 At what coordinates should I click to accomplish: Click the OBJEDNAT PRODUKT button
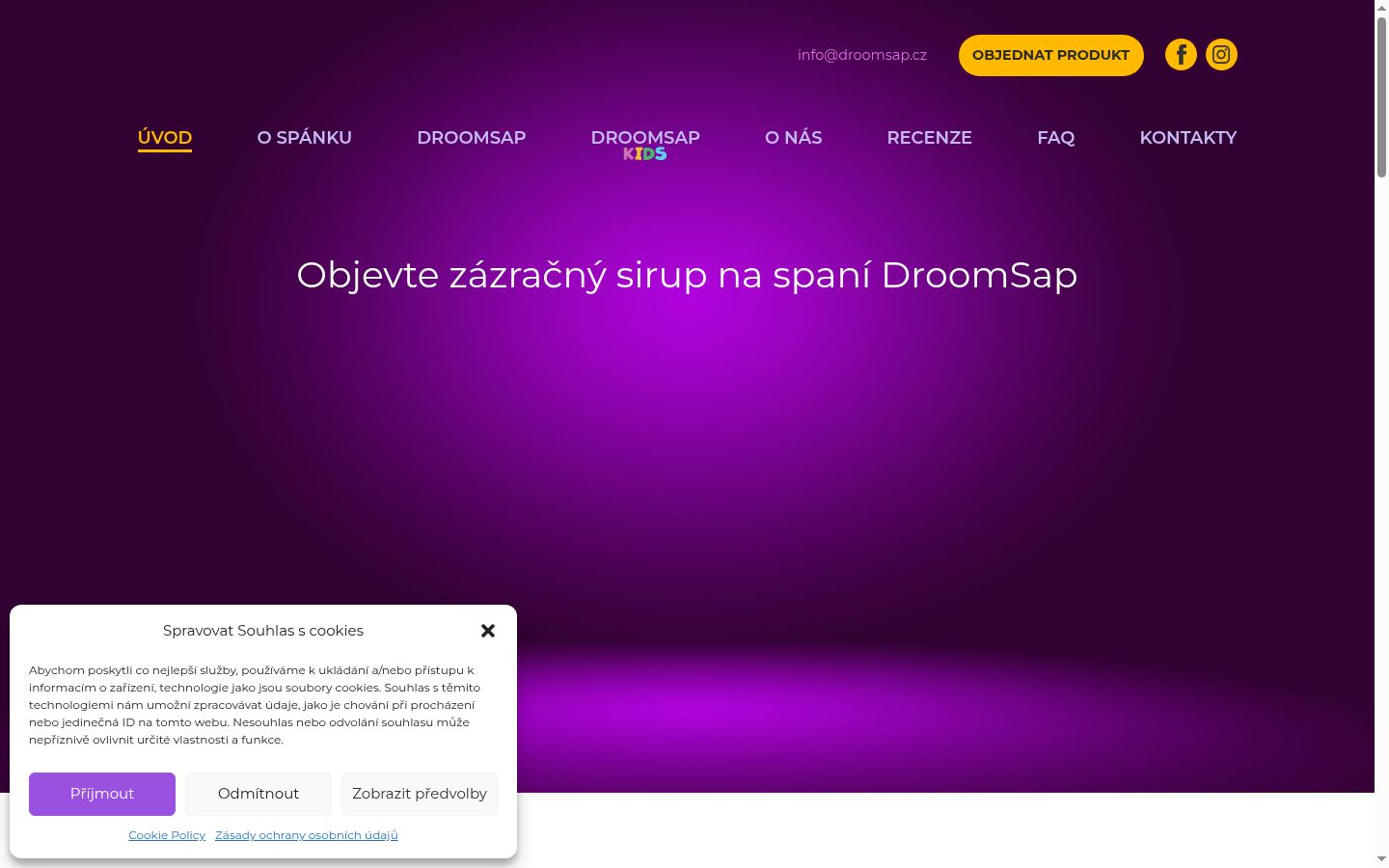(x=1051, y=55)
